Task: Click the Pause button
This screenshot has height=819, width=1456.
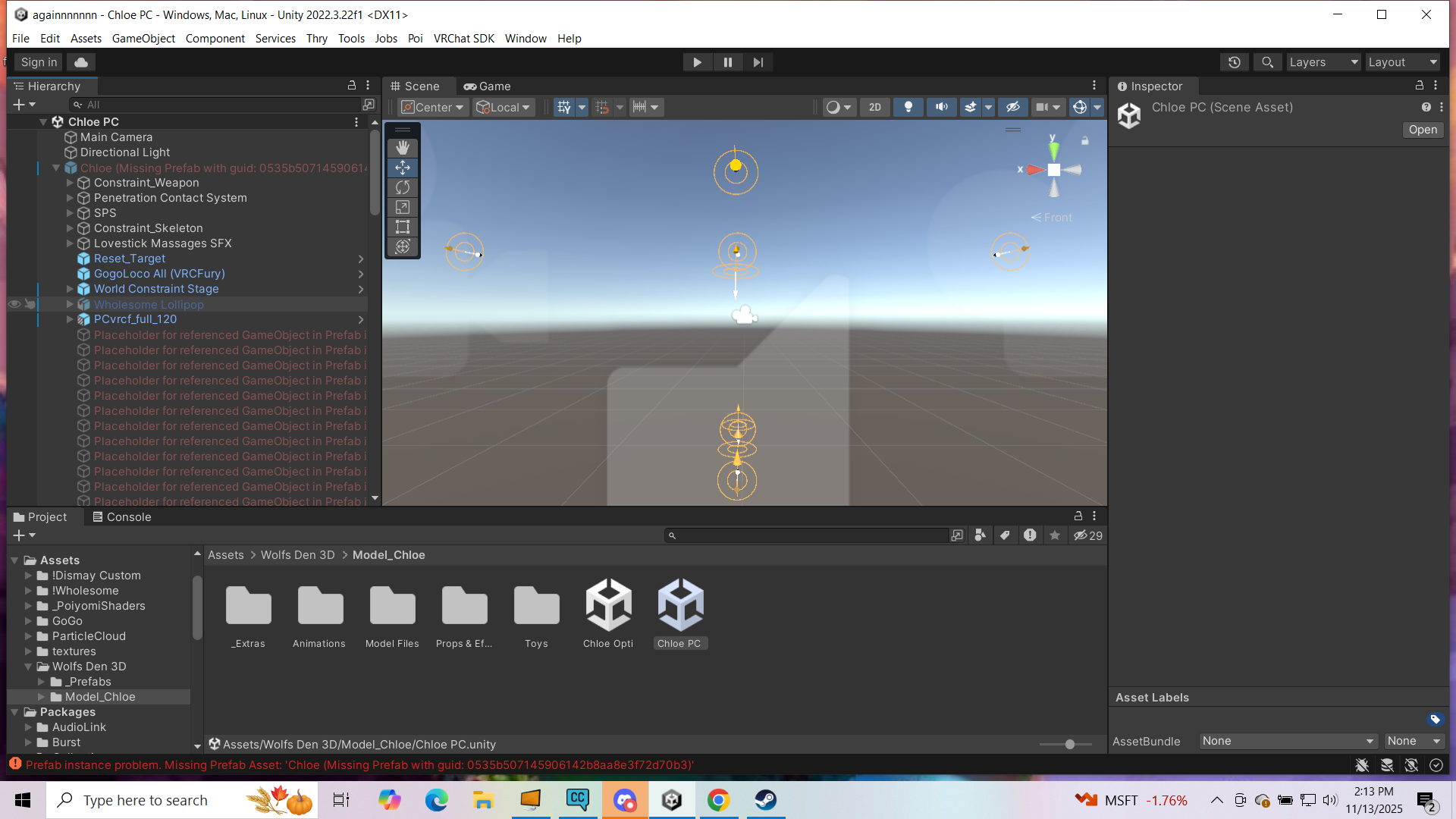Action: [x=727, y=62]
